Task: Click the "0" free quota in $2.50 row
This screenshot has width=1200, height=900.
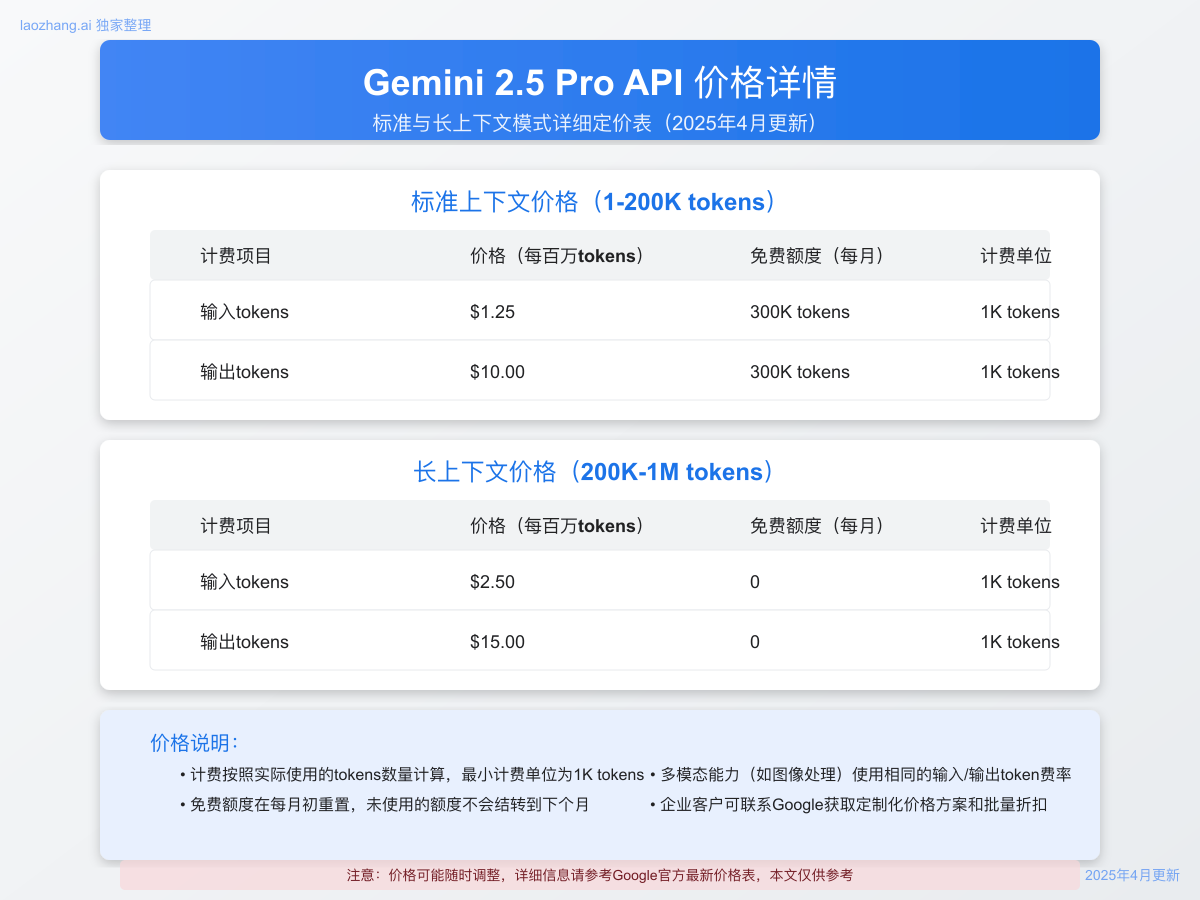Action: point(755,582)
